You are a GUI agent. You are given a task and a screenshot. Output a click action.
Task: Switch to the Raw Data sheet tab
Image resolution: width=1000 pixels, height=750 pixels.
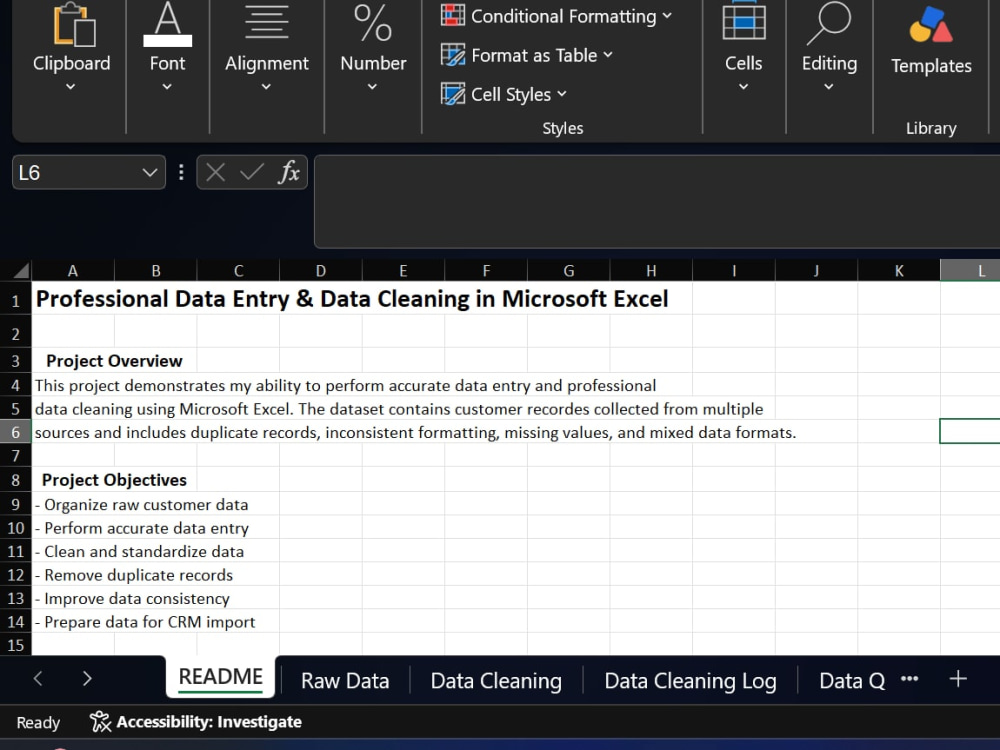(345, 680)
